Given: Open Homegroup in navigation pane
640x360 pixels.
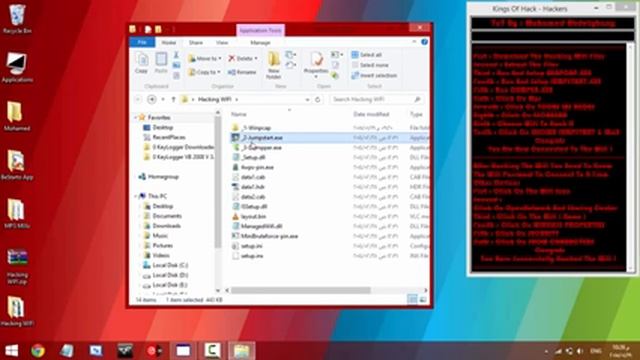Looking at the screenshot, I should click(x=159, y=177).
